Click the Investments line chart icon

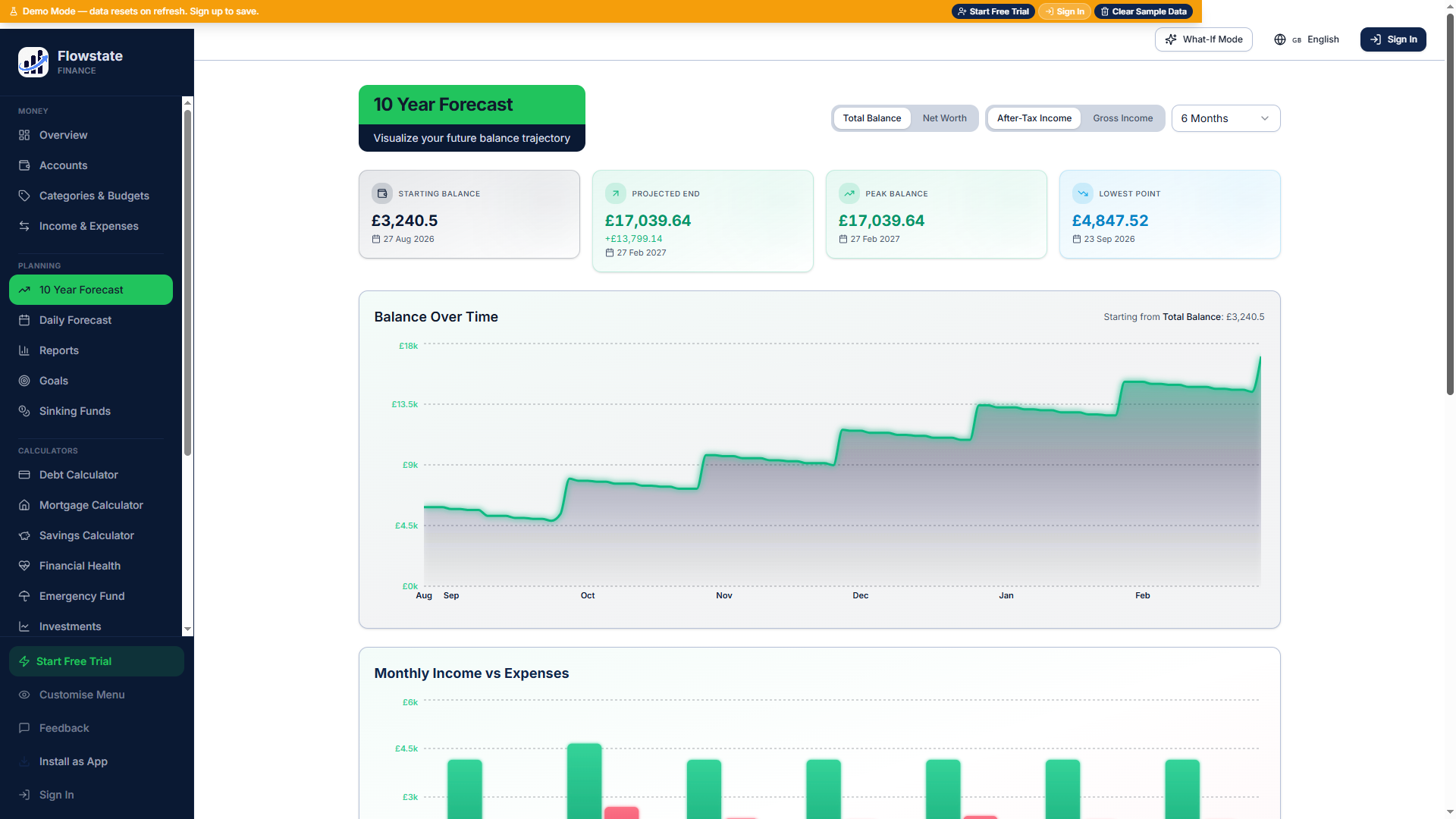click(x=24, y=626)
